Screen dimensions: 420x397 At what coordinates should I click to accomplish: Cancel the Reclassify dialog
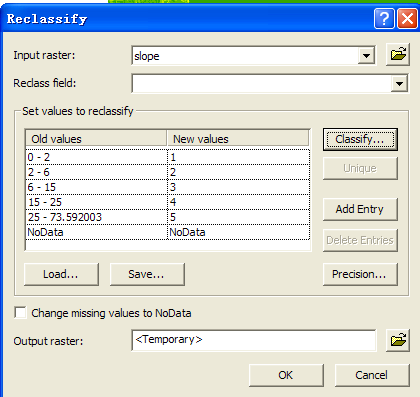coord(372,375)
